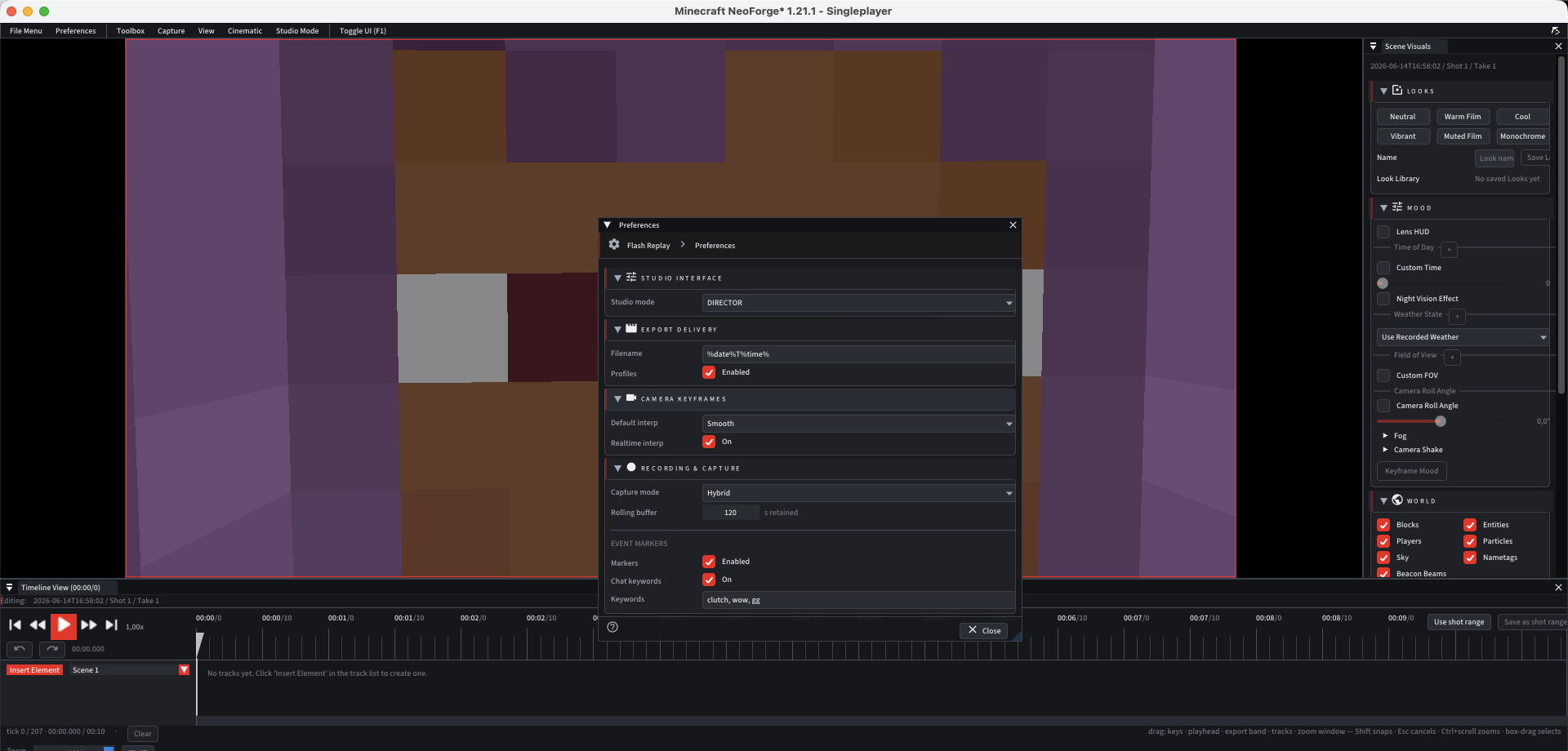Toggle the Chat keywords checkbox
This screenshot has height=751, width=1568.
709,580
